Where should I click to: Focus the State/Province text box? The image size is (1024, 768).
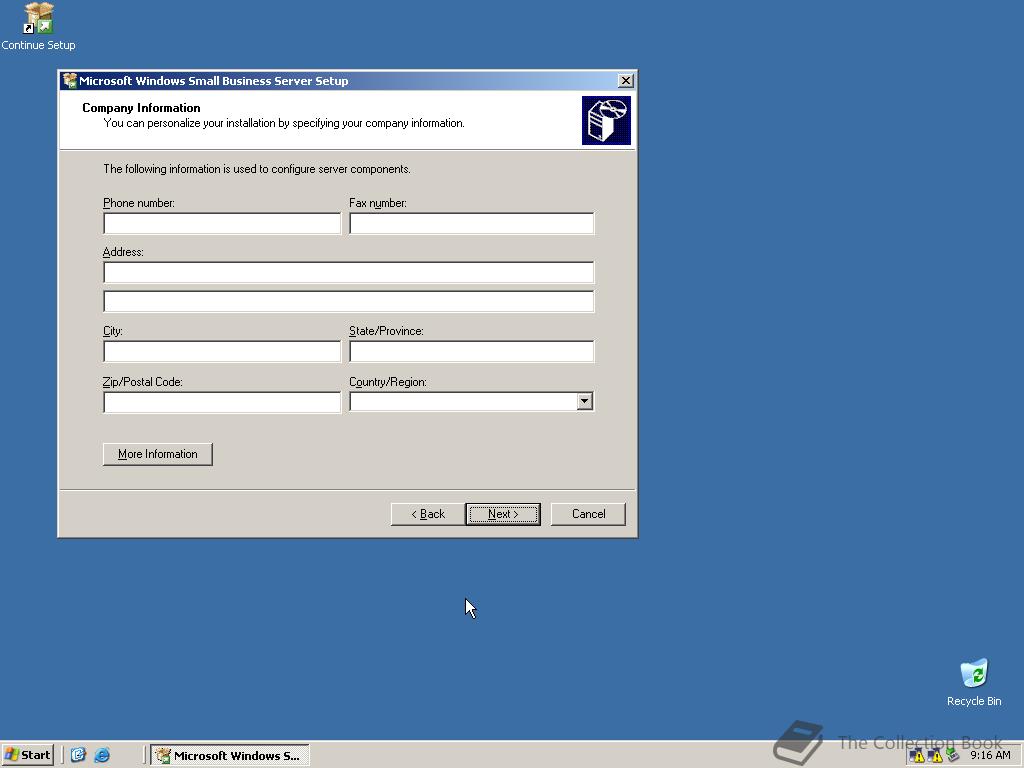click(472, 351)
